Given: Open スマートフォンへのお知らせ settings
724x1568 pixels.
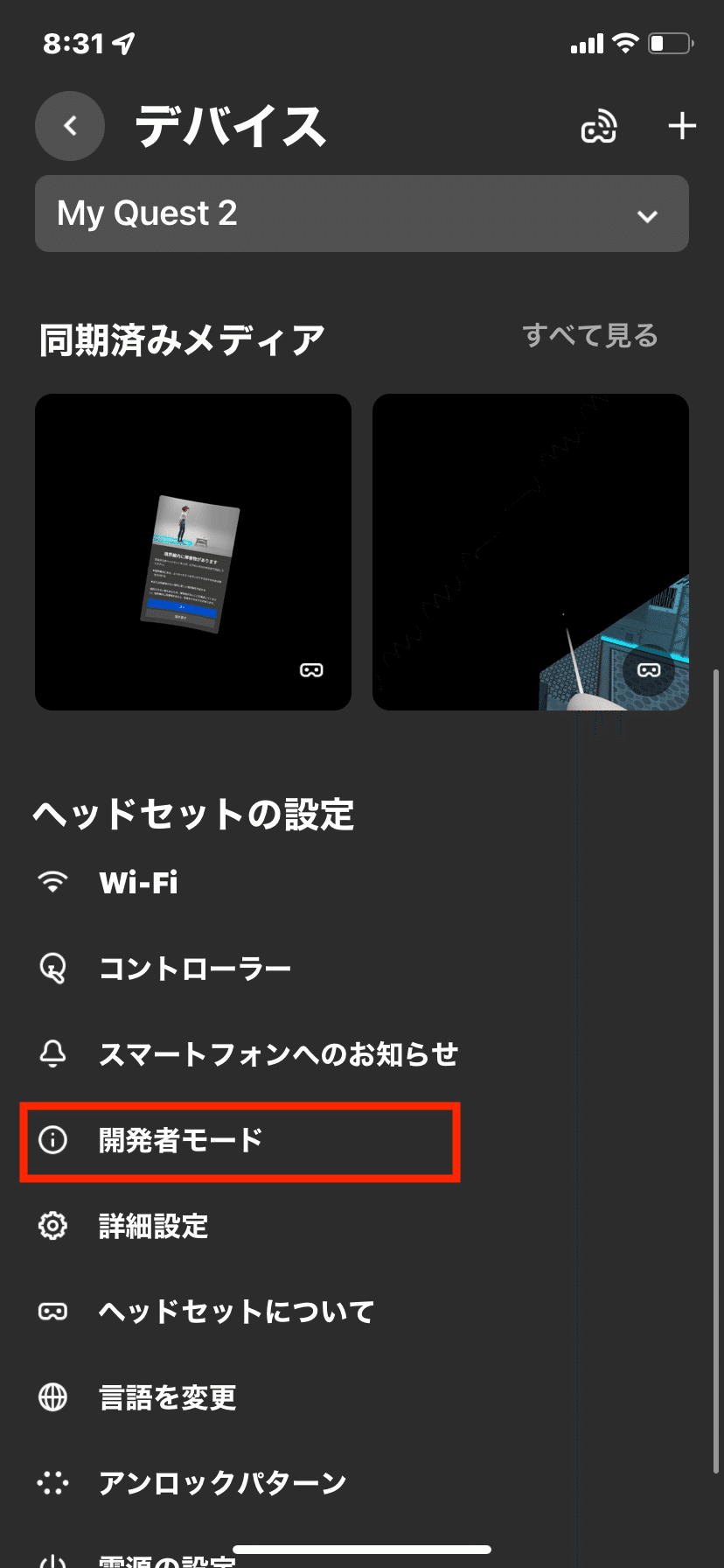Looking at the screenshot, I should click(362, 1053).
